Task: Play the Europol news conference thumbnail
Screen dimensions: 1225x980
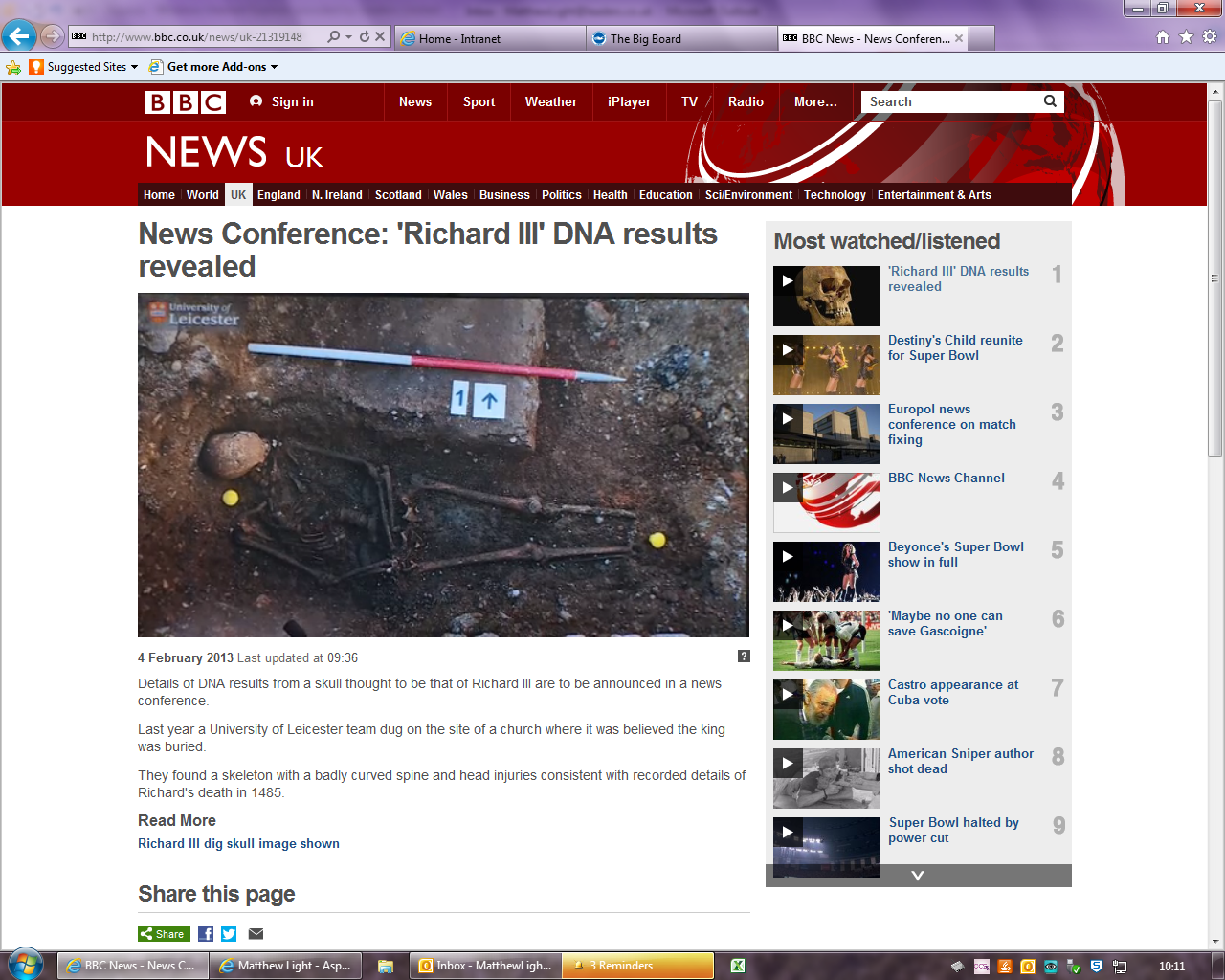Action: pyautogui.click(x=827, y=434)
